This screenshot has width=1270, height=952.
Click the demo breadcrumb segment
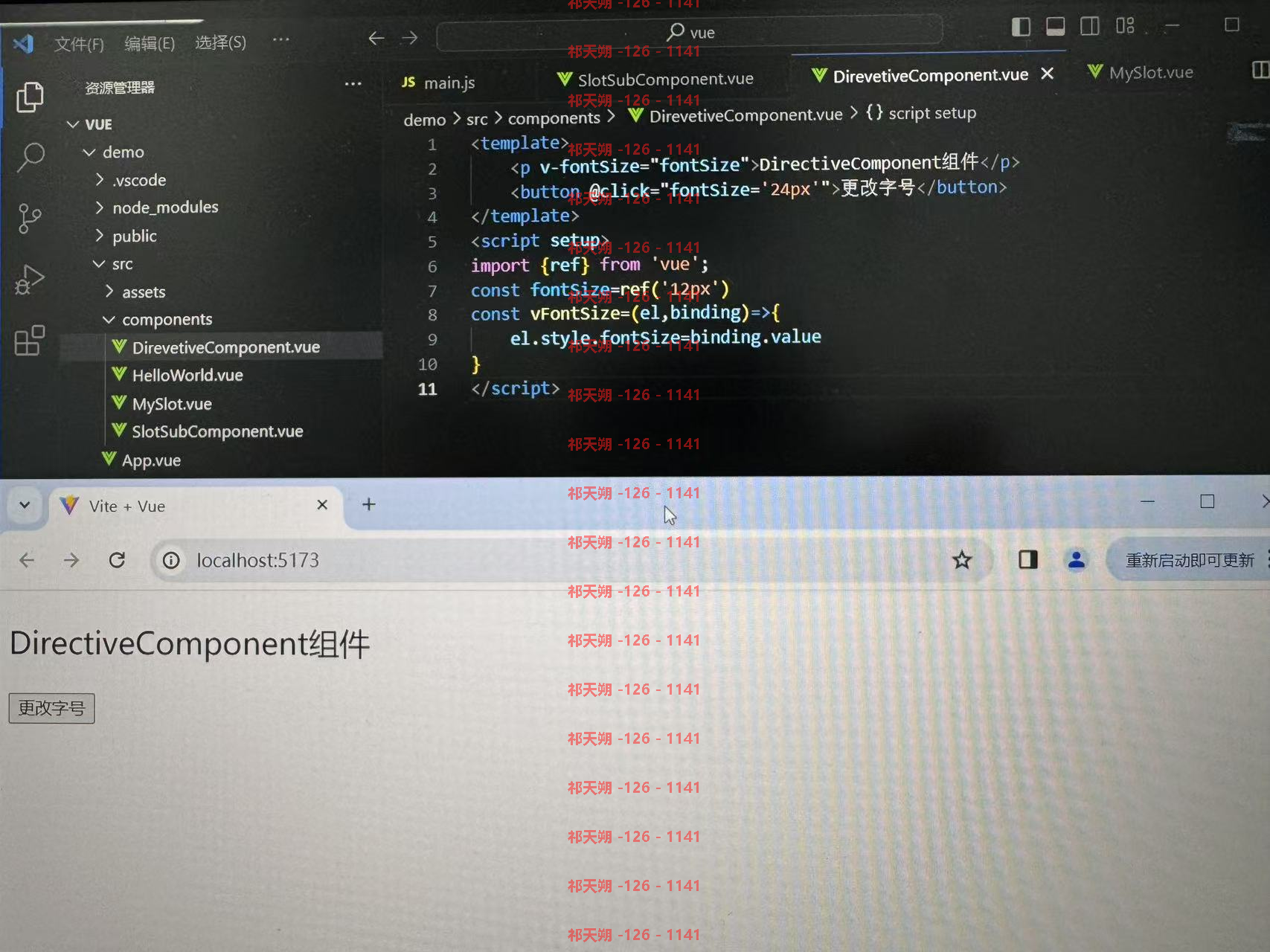coord(425,120)
